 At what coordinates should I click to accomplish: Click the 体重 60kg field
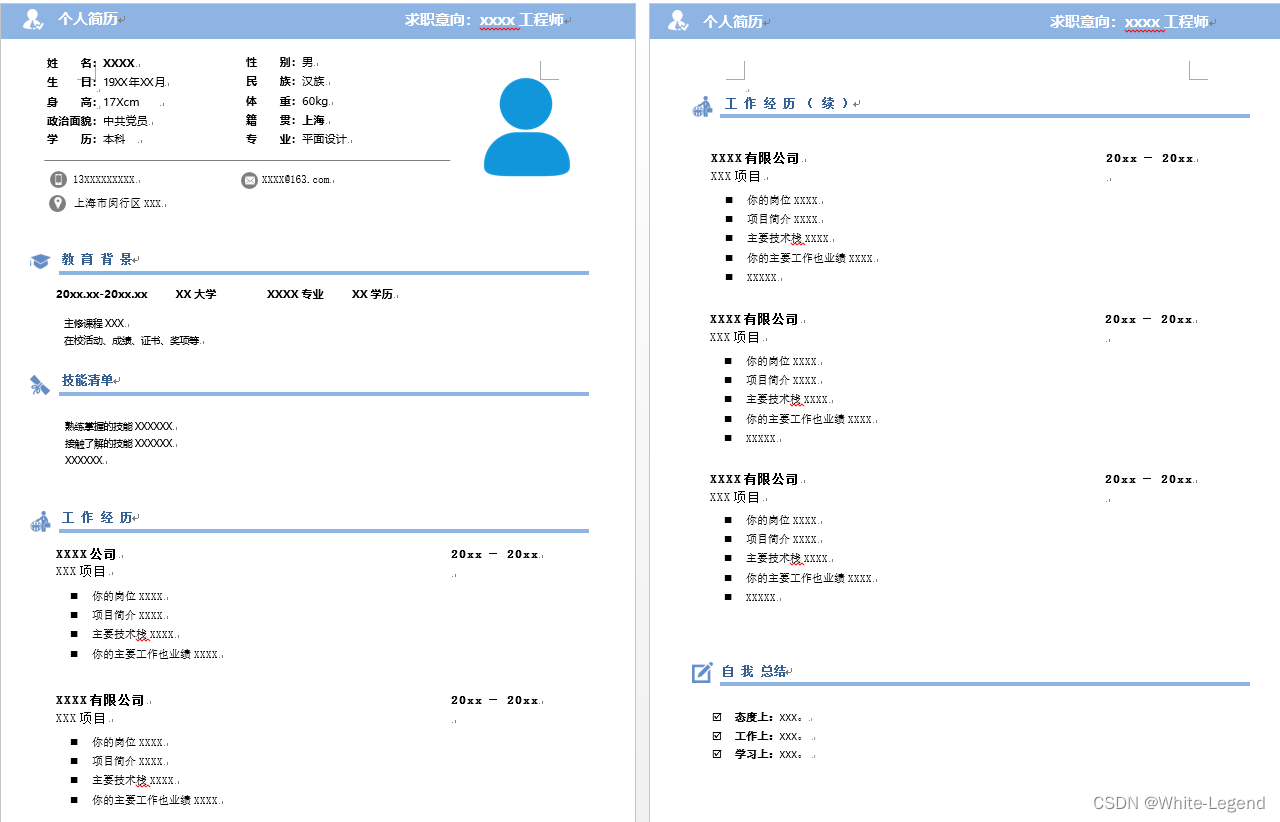(x=288, y=102)
